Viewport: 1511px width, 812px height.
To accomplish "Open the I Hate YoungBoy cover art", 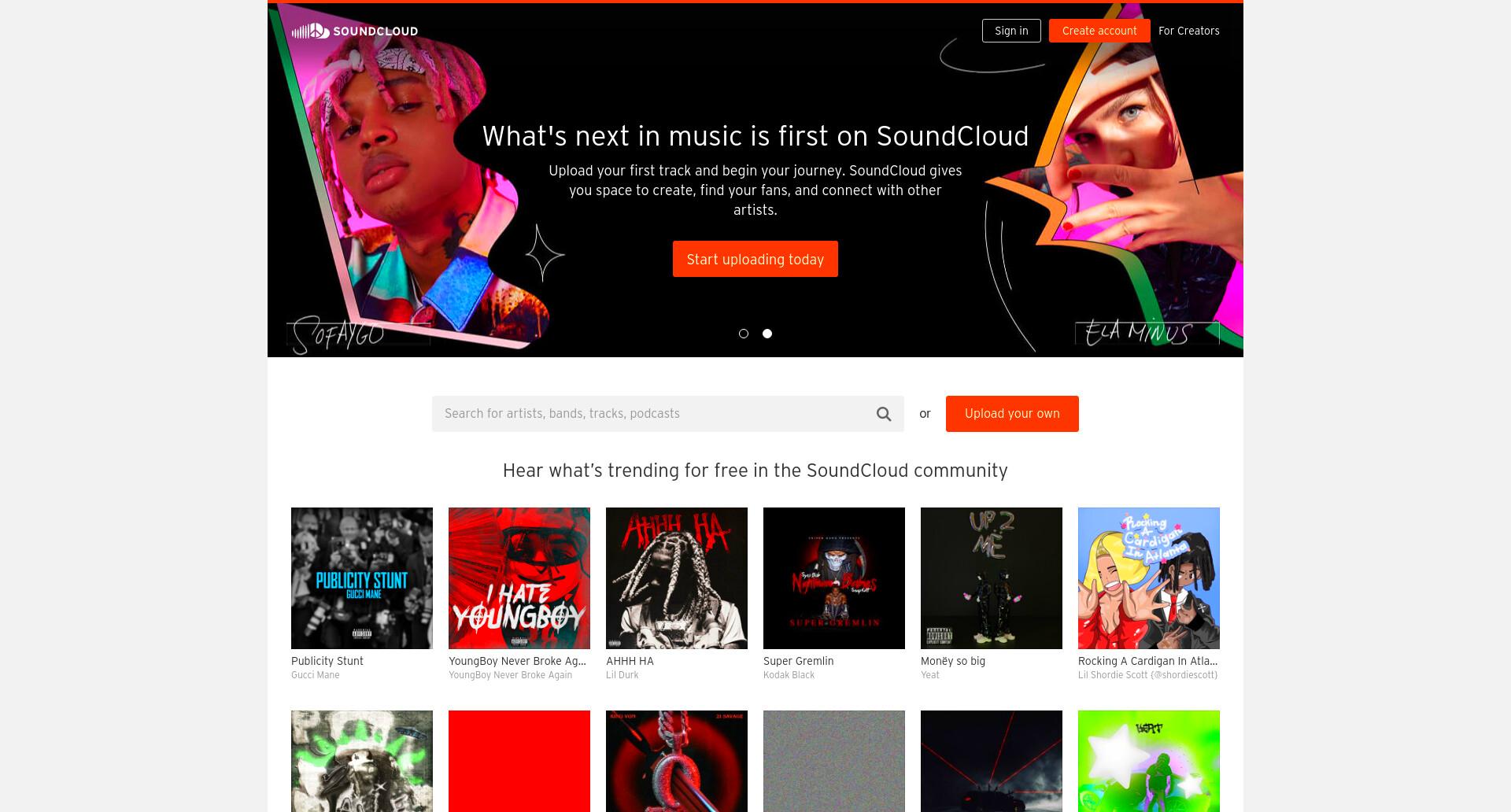I will pyautogui.click(x=519, y=578).
